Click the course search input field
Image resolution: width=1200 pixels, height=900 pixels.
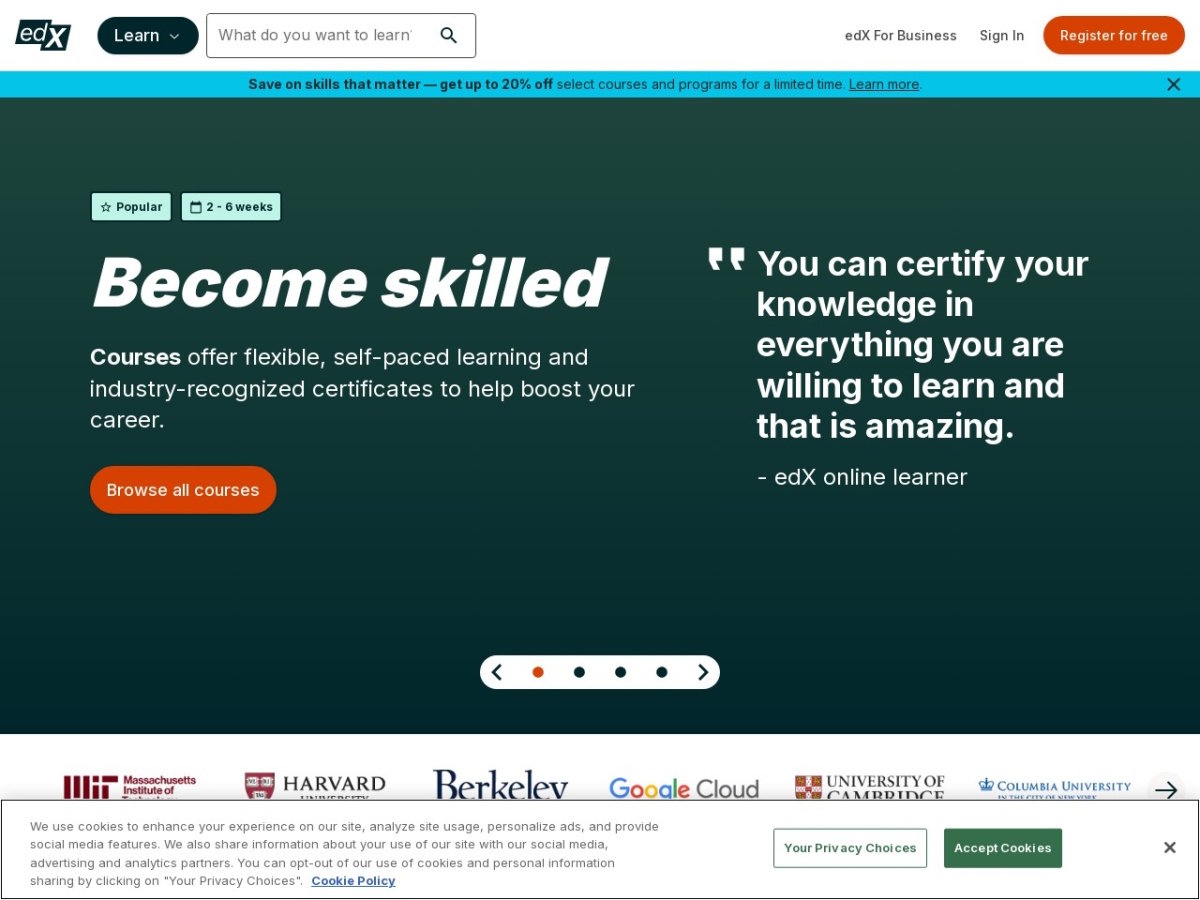(330, 35)
